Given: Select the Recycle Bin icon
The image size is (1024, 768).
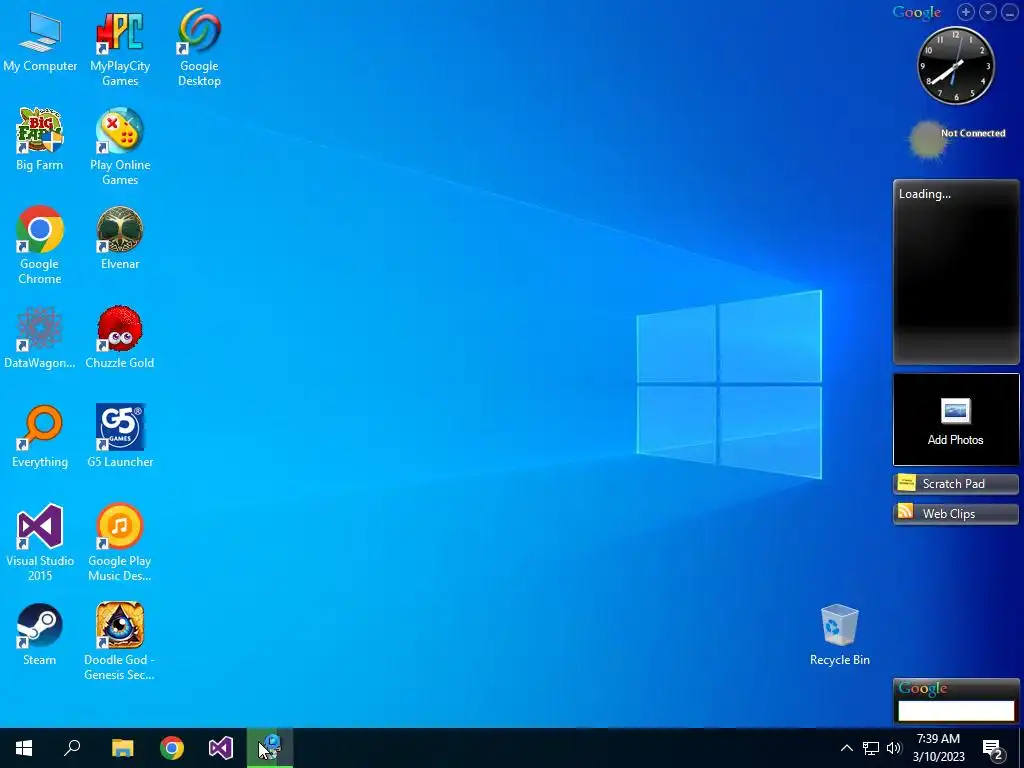Looking at the screenshot, I should click(x=840, y=635).
